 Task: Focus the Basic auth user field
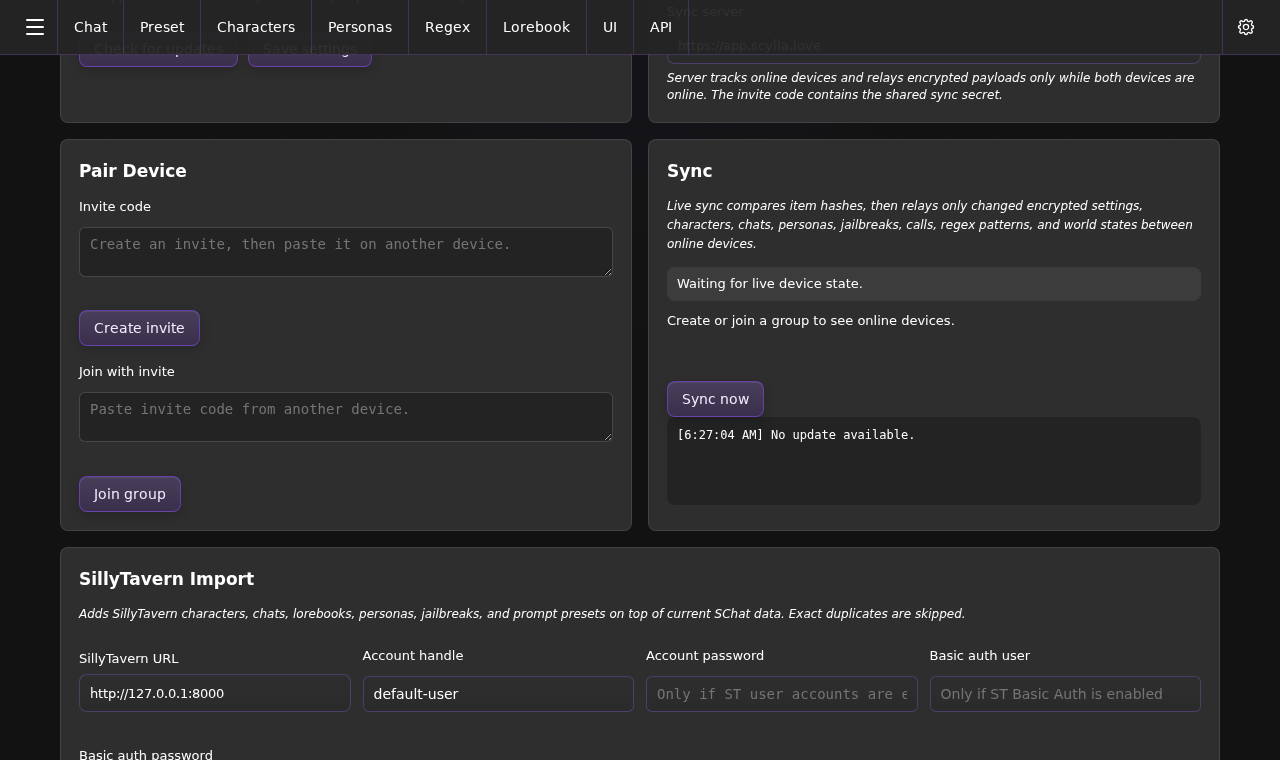(1065, 694)
